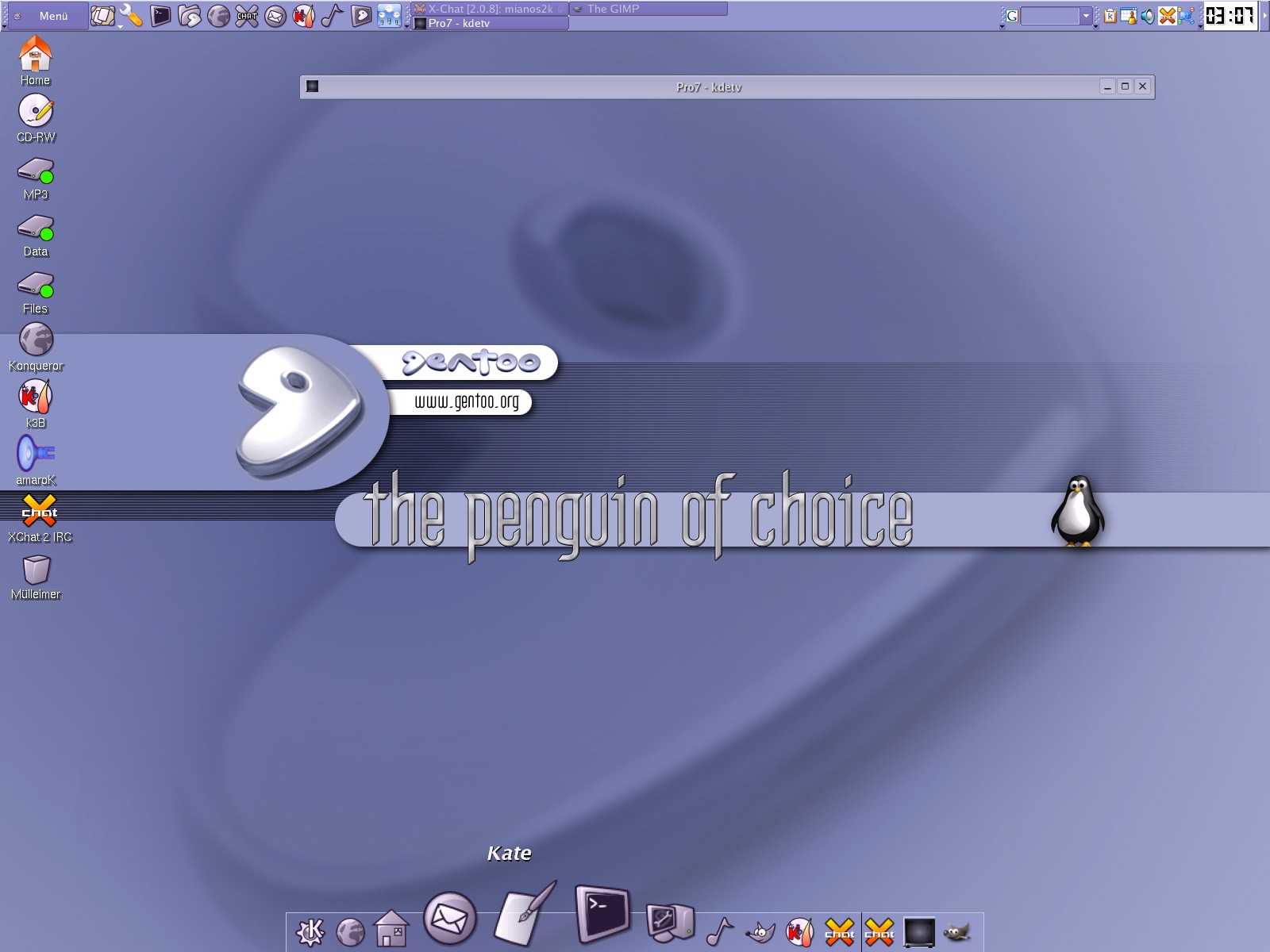Viewport: 1270px width, 952px height.
Task: Click X-Chat system tray icon
Action: pos(1167,16)
